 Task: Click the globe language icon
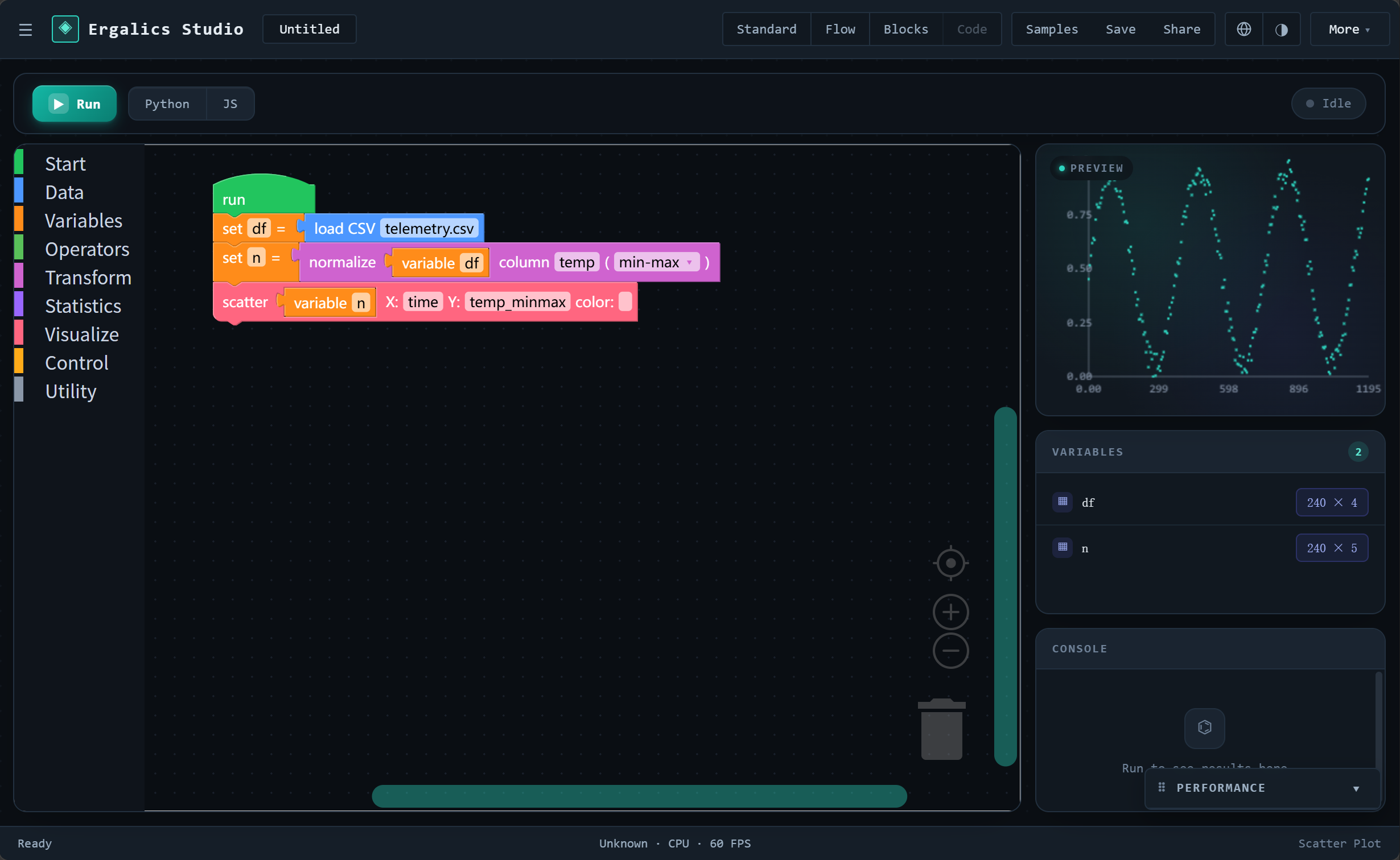[1243, 29]
